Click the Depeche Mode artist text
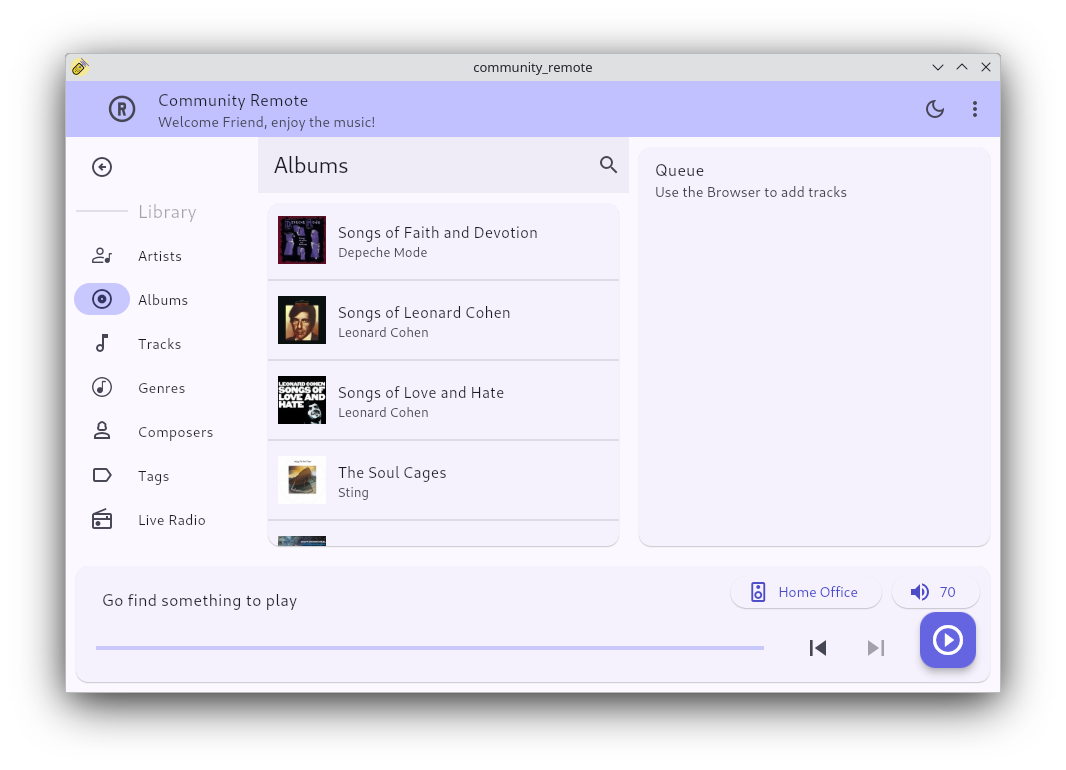The image size is (1066, 770). [383, 252]
